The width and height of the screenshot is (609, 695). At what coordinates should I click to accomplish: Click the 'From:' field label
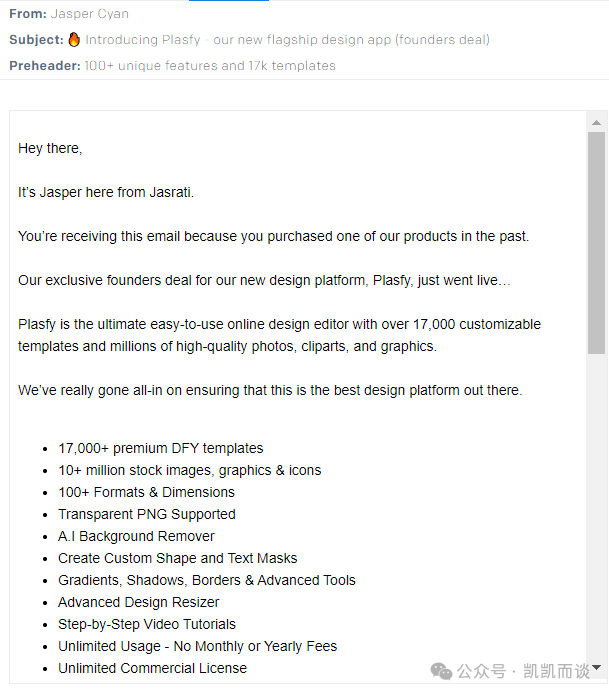(x=27, y=14)
